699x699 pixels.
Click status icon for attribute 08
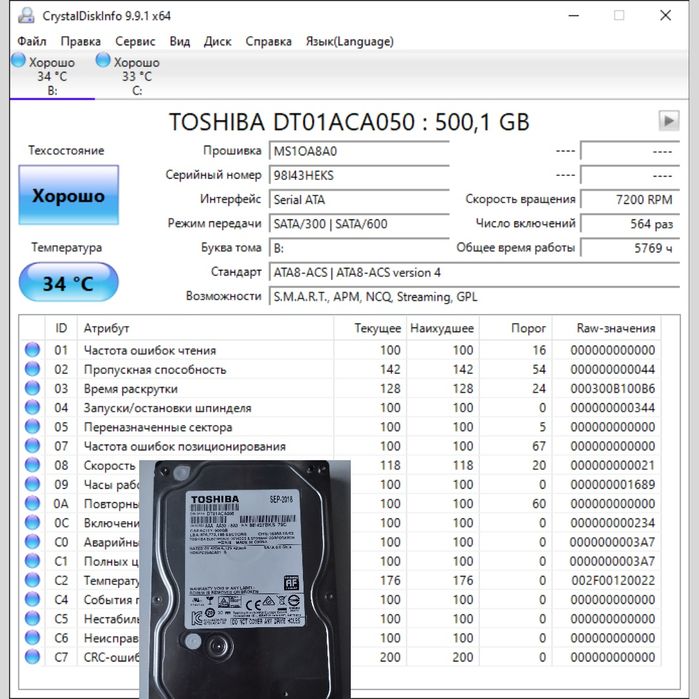point(32,465)
